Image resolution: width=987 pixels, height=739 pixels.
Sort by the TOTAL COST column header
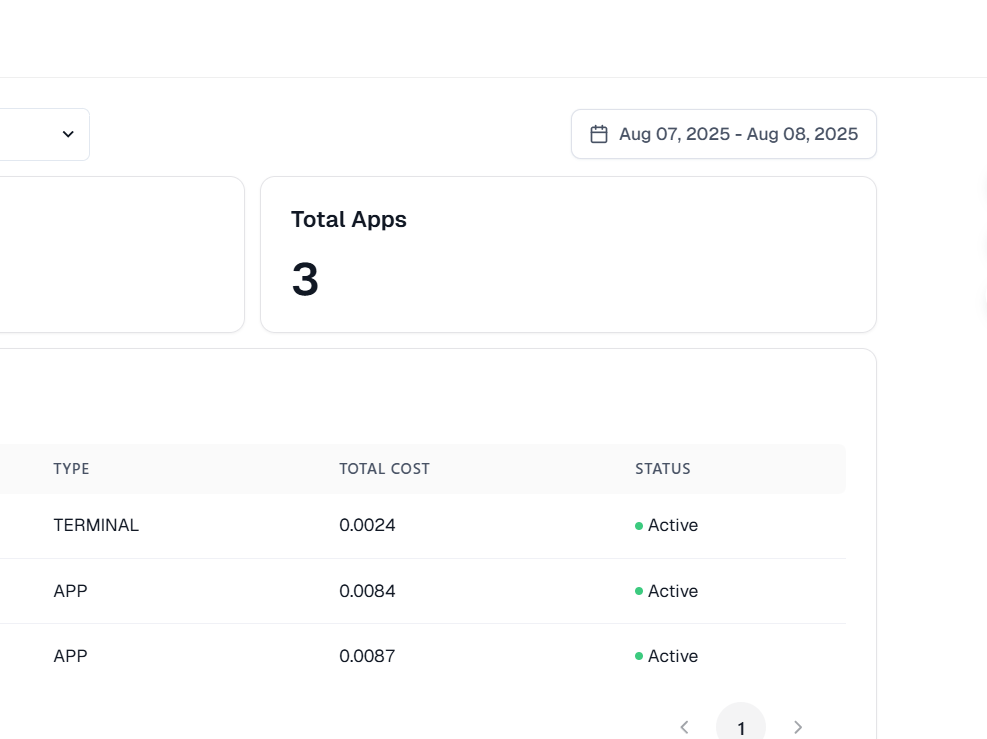tap(384, 469)
